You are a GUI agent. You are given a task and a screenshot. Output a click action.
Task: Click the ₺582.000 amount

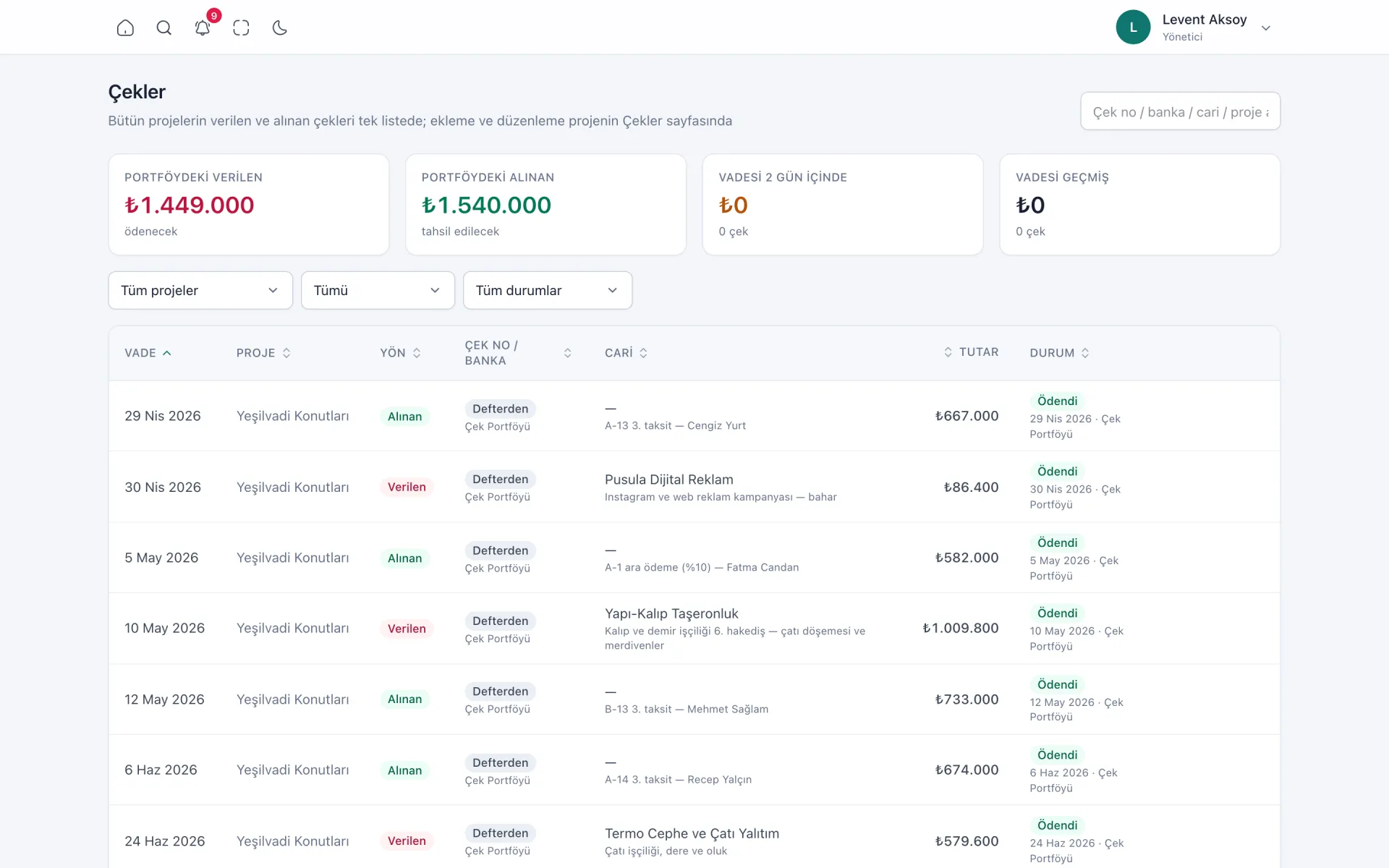(x=967, y=558)
